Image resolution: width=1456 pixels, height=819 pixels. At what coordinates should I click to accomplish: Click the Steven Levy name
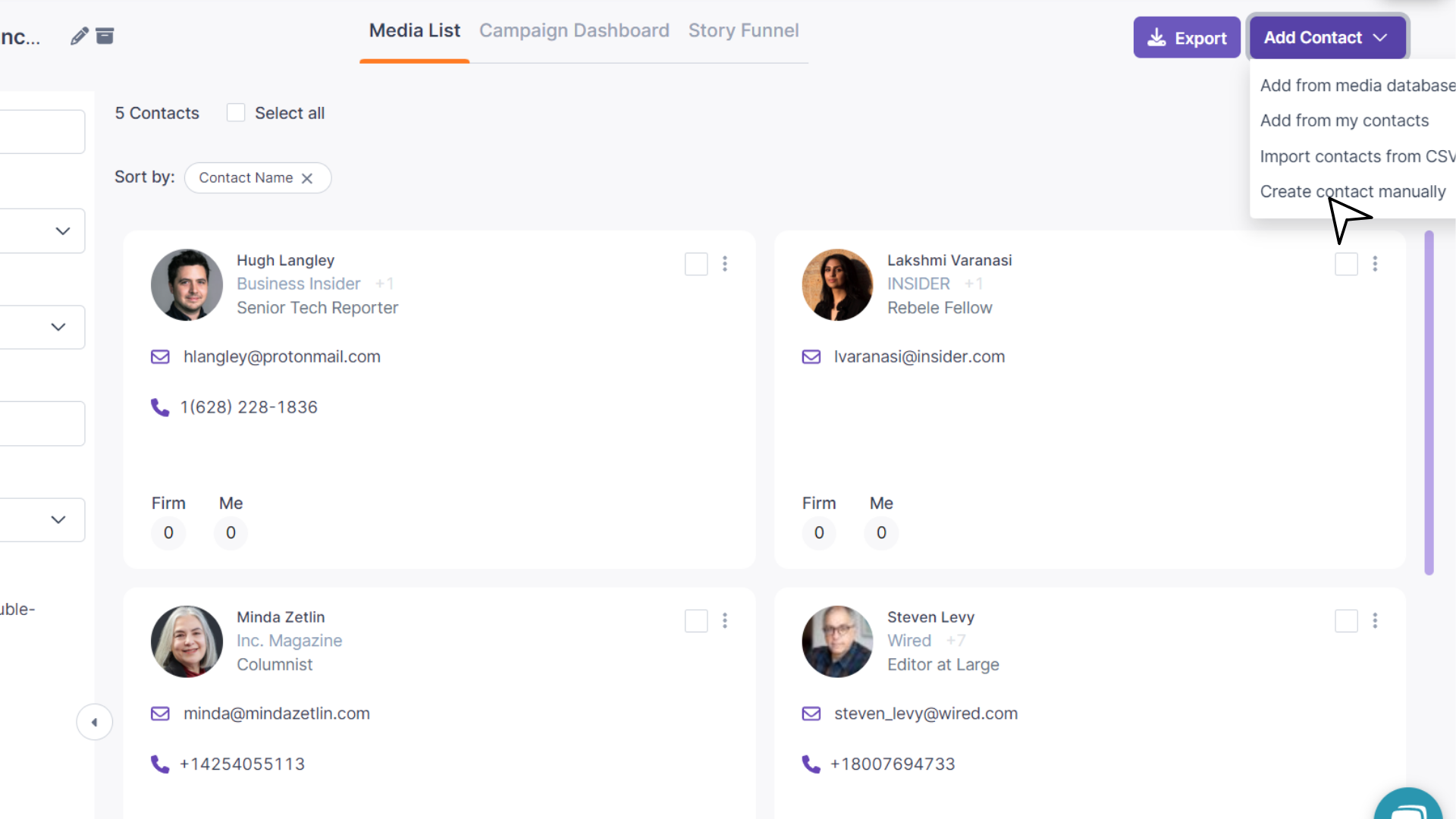point(930,617)
